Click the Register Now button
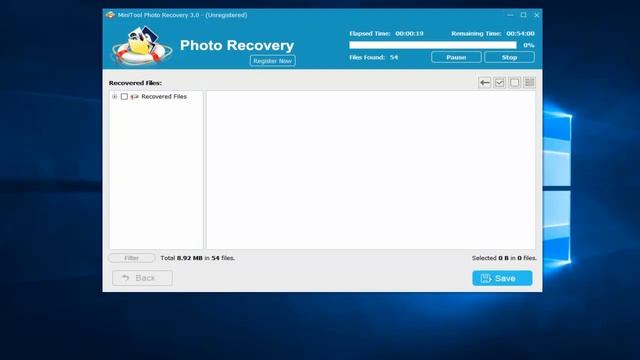Viewport: 640px width, 360px height. pyautogui.click(x=273, y=61)
